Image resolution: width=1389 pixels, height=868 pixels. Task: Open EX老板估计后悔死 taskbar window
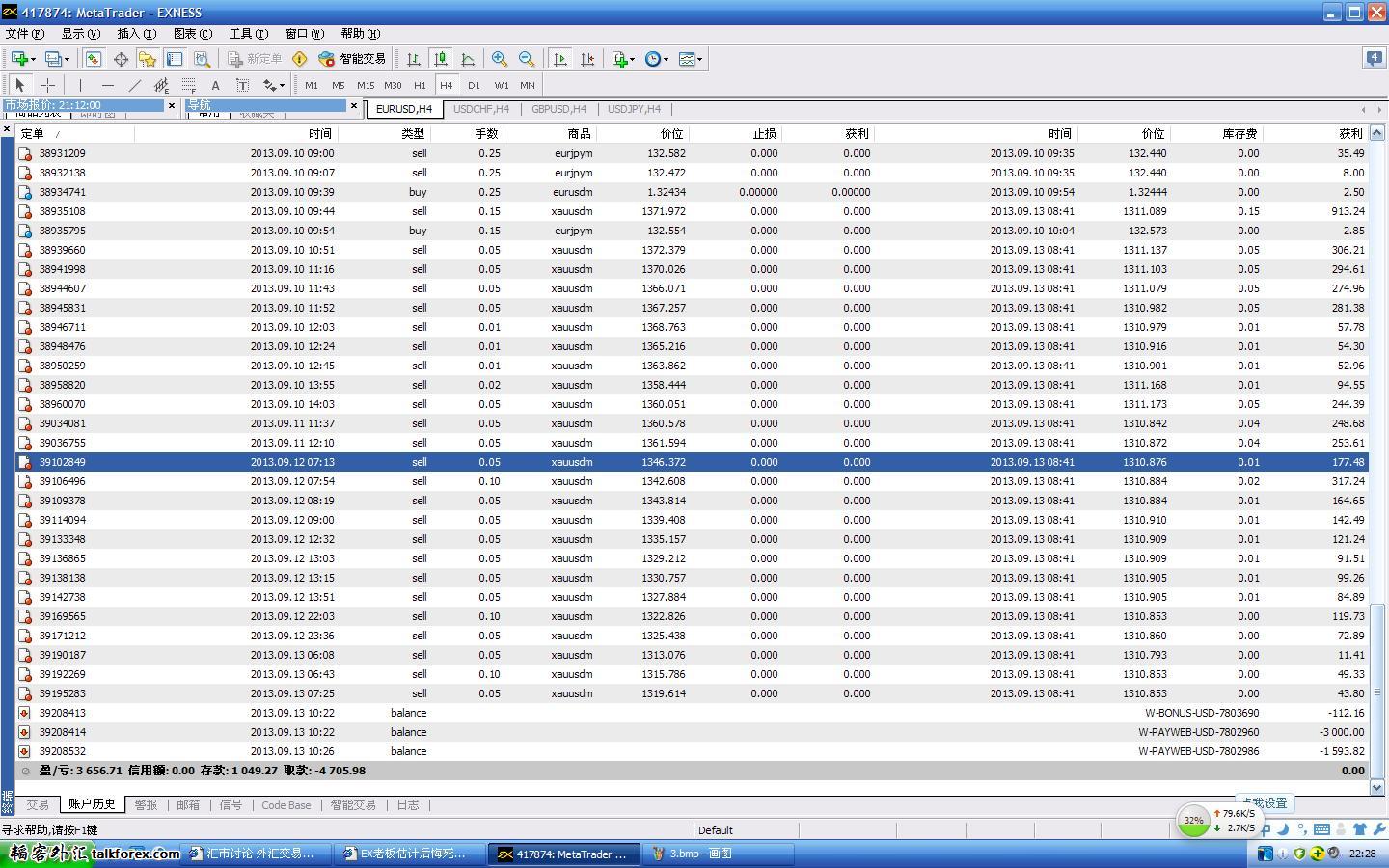pos(411,854)
